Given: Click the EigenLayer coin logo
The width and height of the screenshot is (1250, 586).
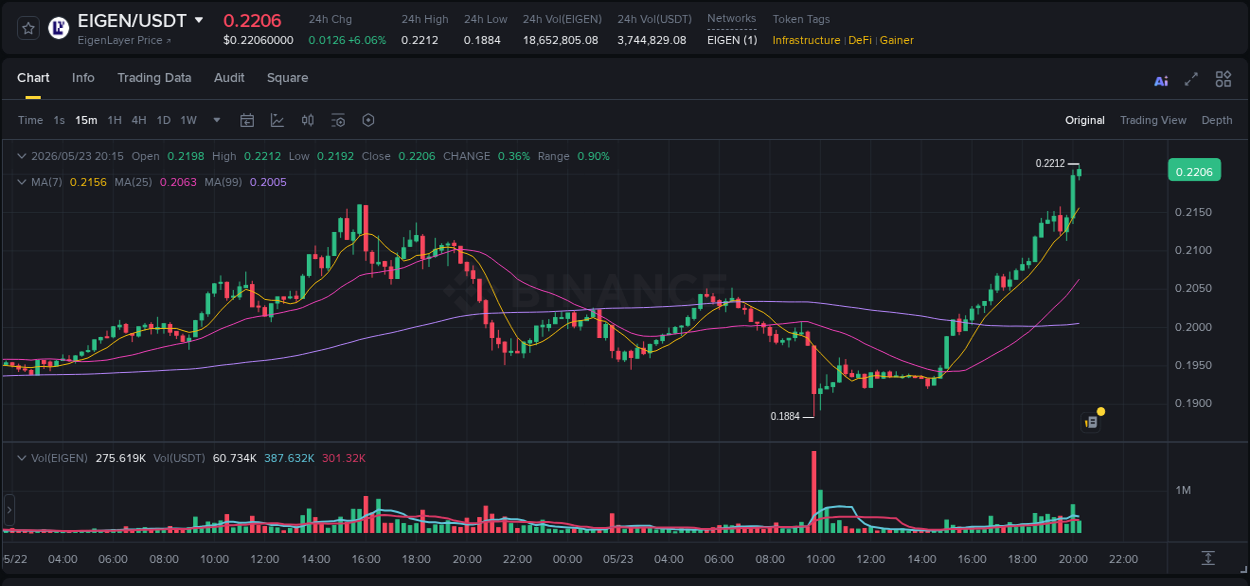Looking at the screenshot, I should (59, 28).
